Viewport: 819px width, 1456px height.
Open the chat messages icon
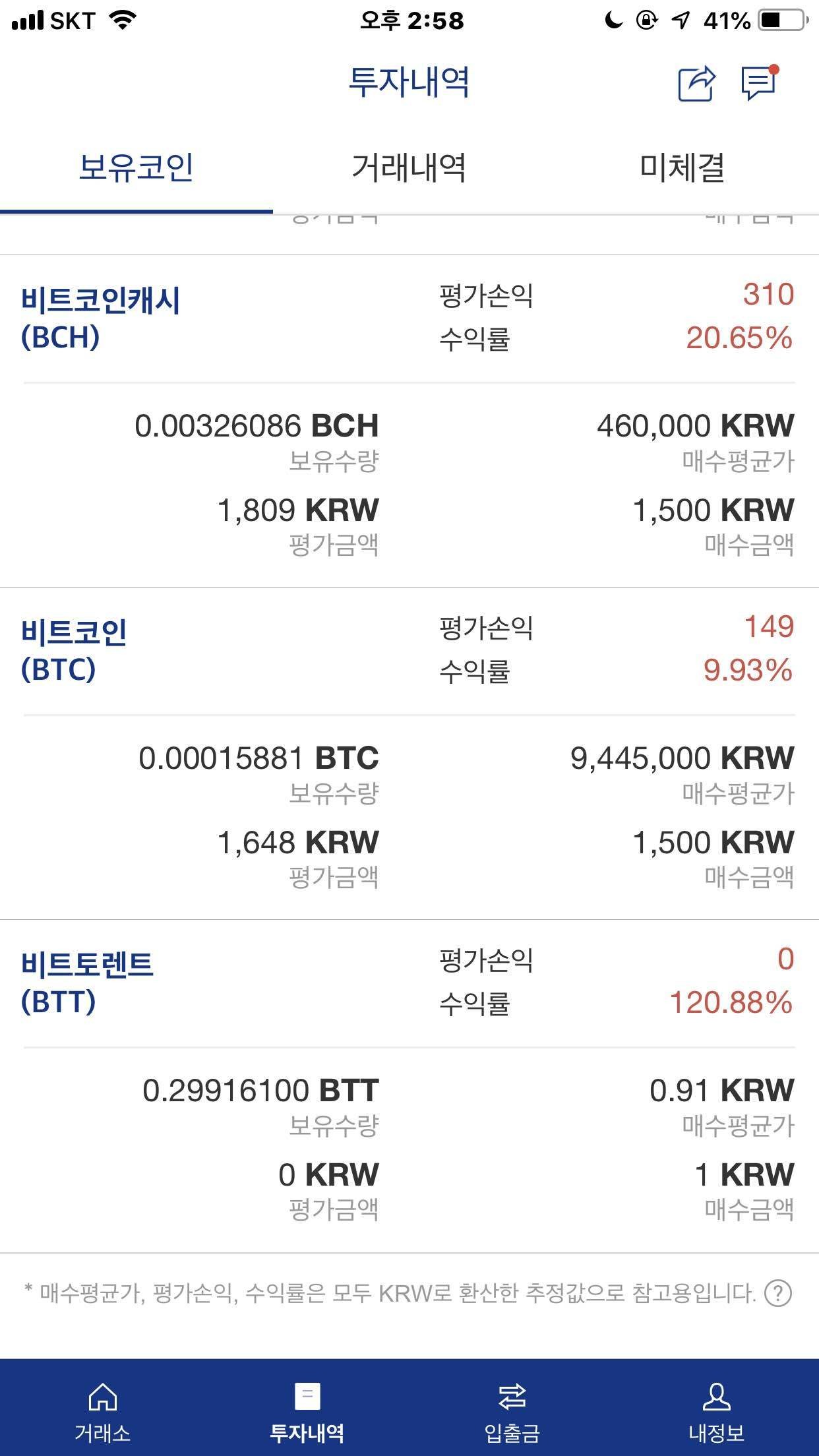tap(759, 83)
